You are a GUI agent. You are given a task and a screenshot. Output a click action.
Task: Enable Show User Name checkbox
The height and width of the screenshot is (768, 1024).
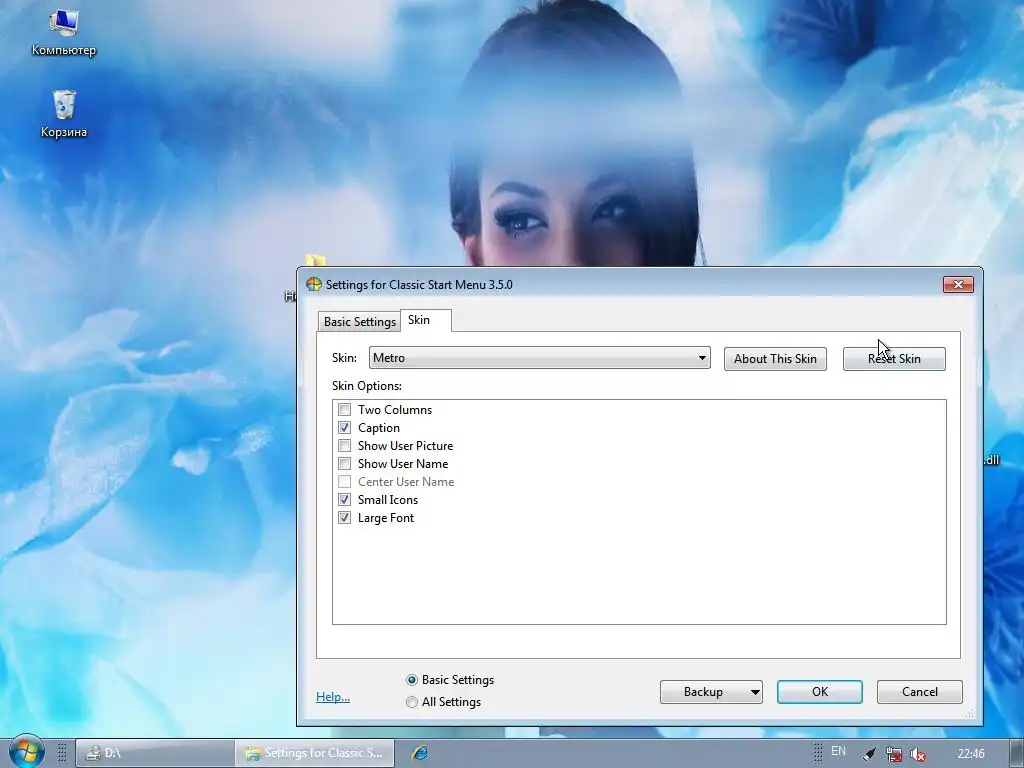click(x=344, y=464)
